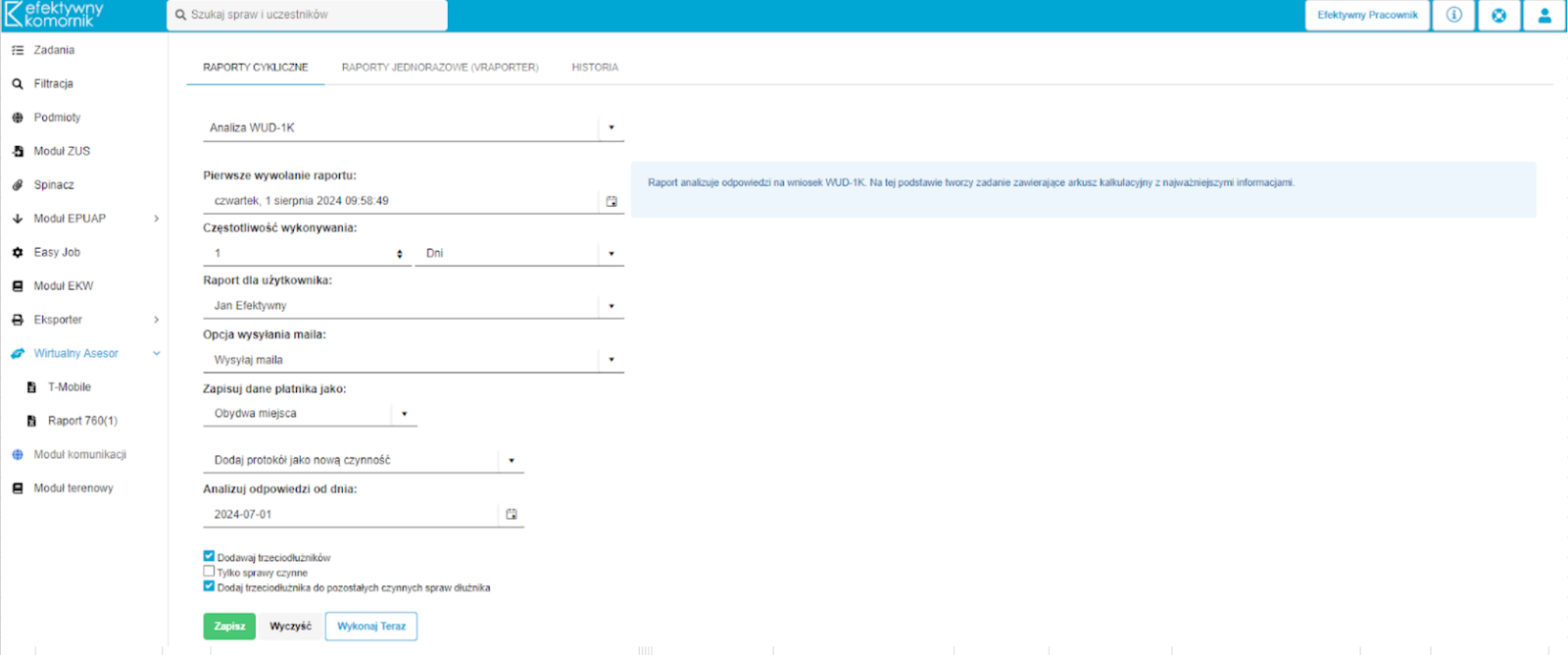Click the Szukaj spraw i uczestników field
Viewport: 1568px width, 655px height.
(307, 15)
